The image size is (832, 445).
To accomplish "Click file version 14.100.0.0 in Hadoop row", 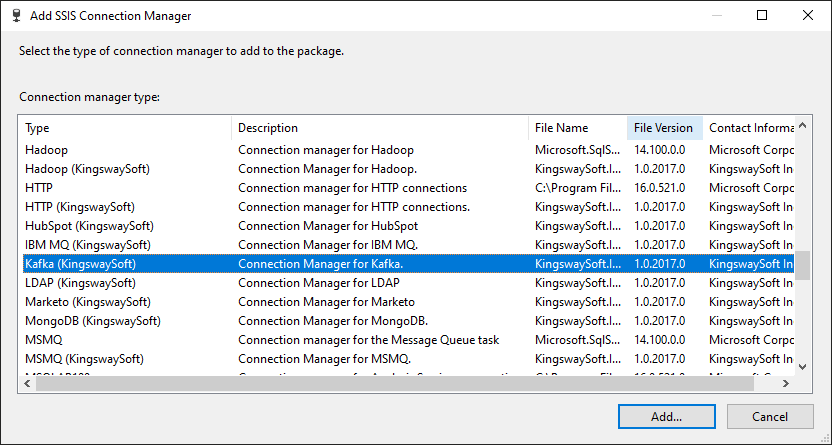I will point(660,150).
